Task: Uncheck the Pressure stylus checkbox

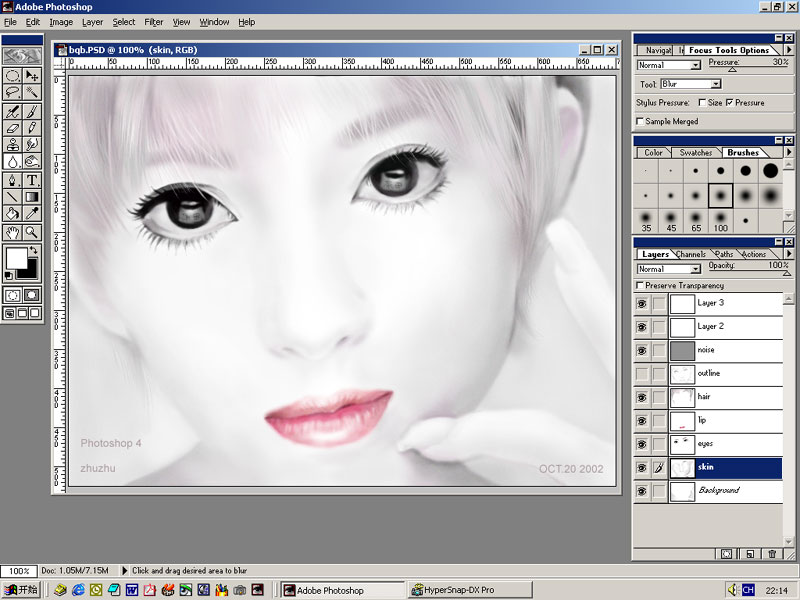Action: (x=730, y=103)
